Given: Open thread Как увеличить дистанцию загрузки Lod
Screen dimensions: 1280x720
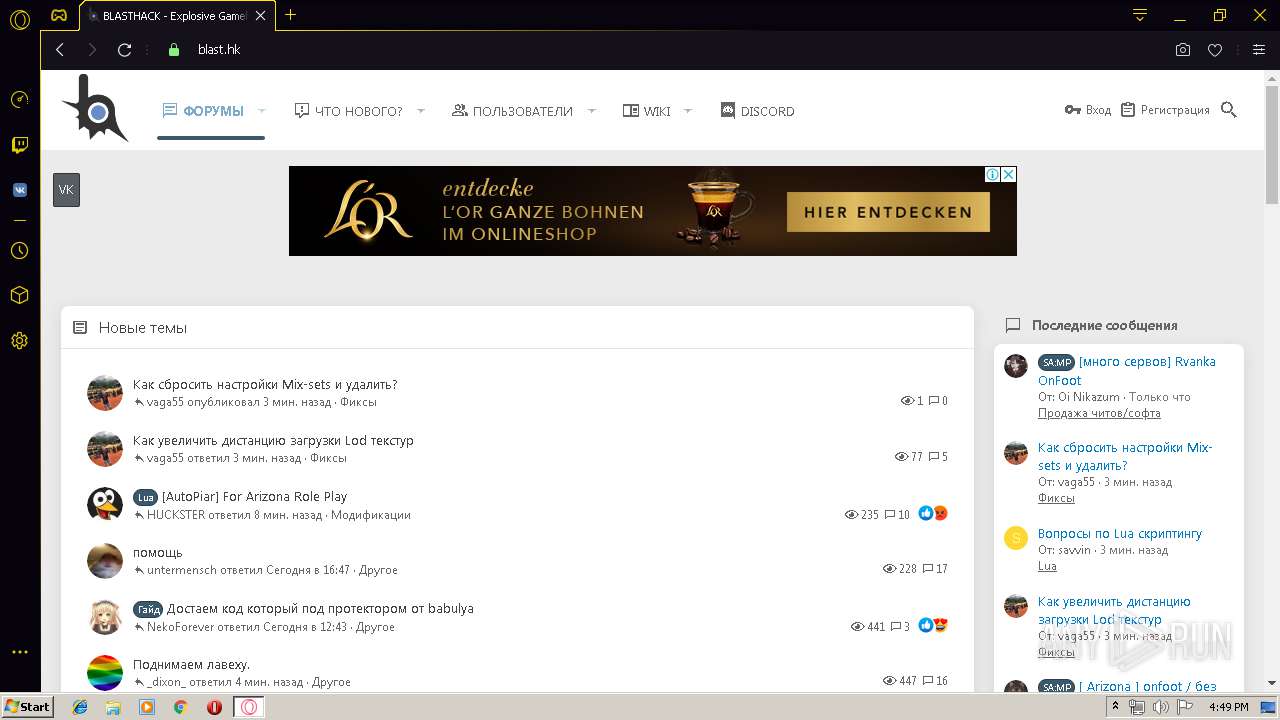Looking at the screenshot, I should tap(273, 440).
